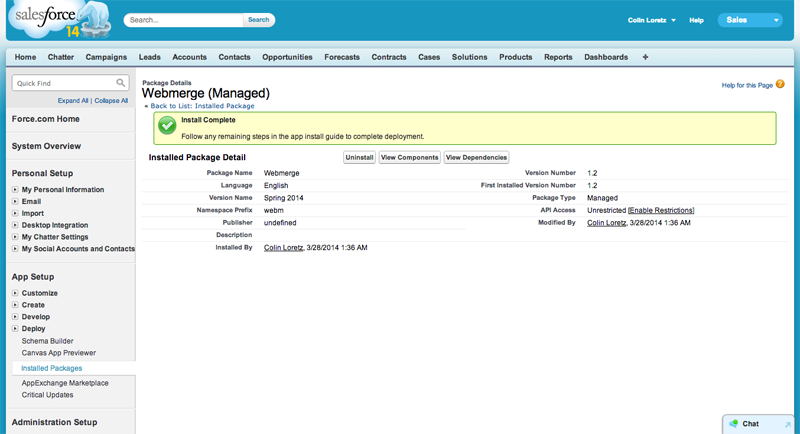
Task: Select the Solutions tab
Action: coord(469,57)
